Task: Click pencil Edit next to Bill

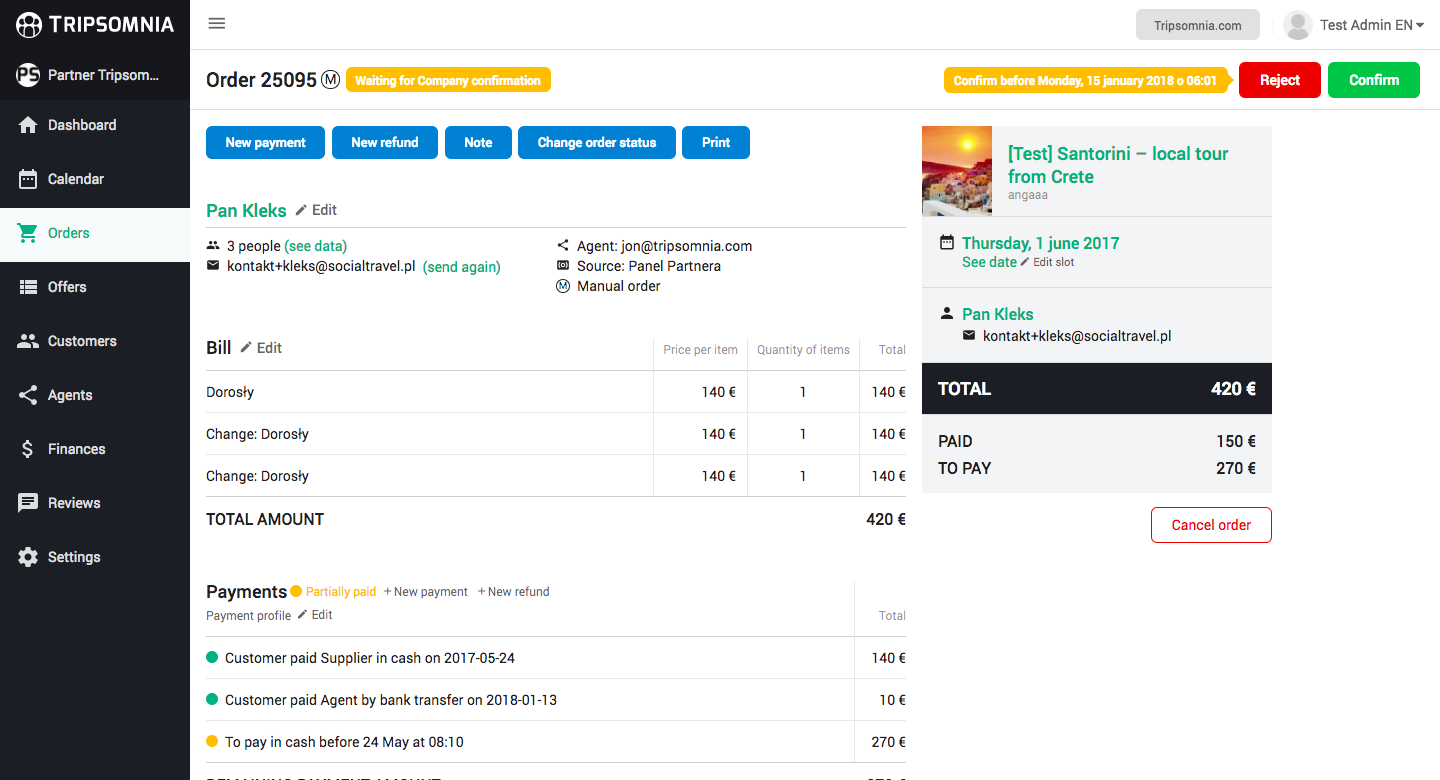Action: (261, 348)
